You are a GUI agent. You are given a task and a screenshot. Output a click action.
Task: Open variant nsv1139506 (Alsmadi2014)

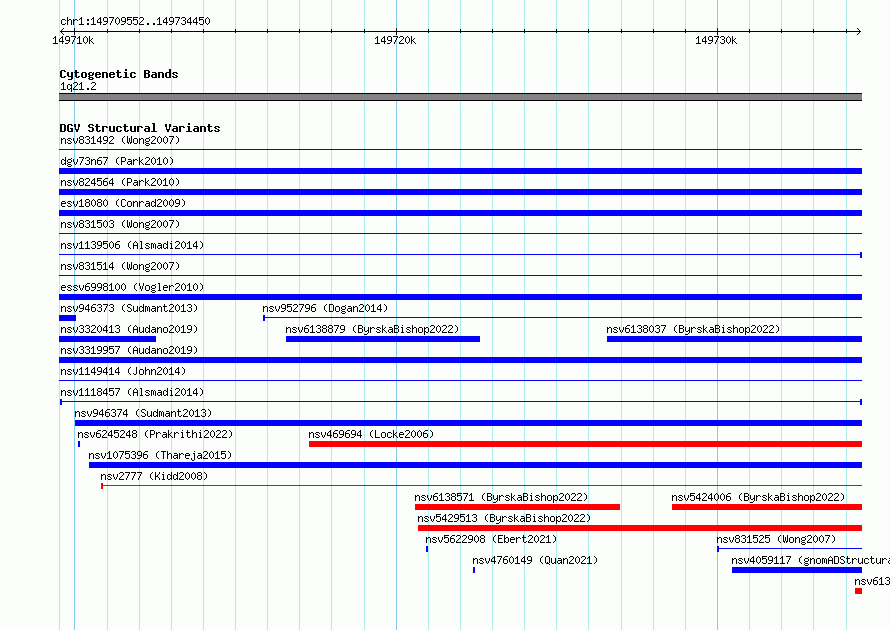pyautogui.click(x=132, y=245)
